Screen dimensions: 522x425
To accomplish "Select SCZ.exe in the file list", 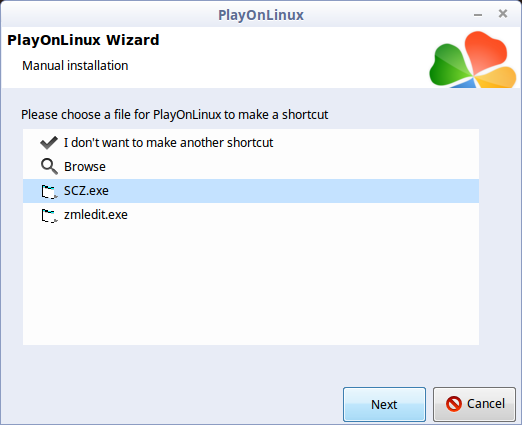I will pos(251,191).
